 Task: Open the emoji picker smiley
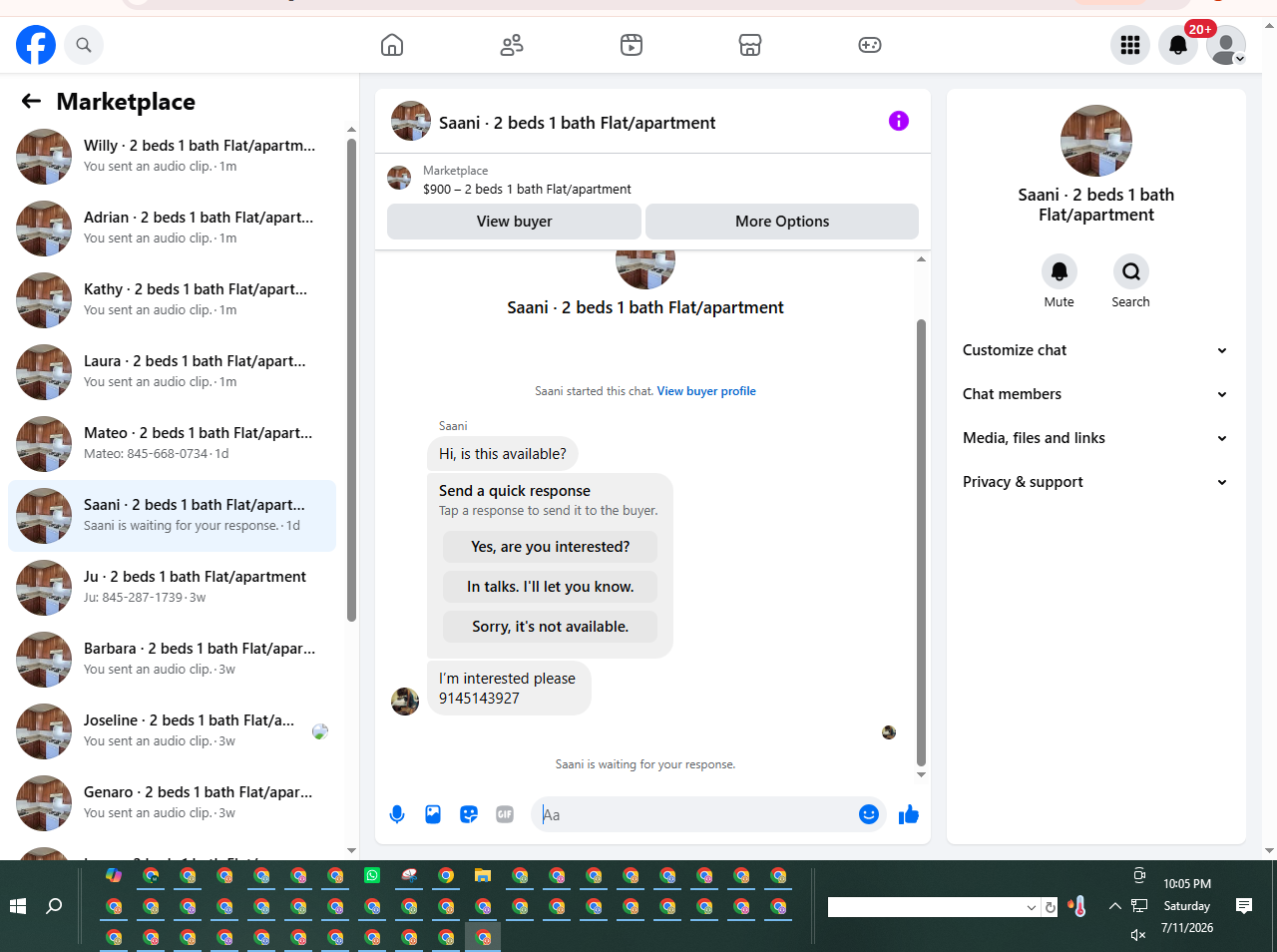click(x=869, y=814)
